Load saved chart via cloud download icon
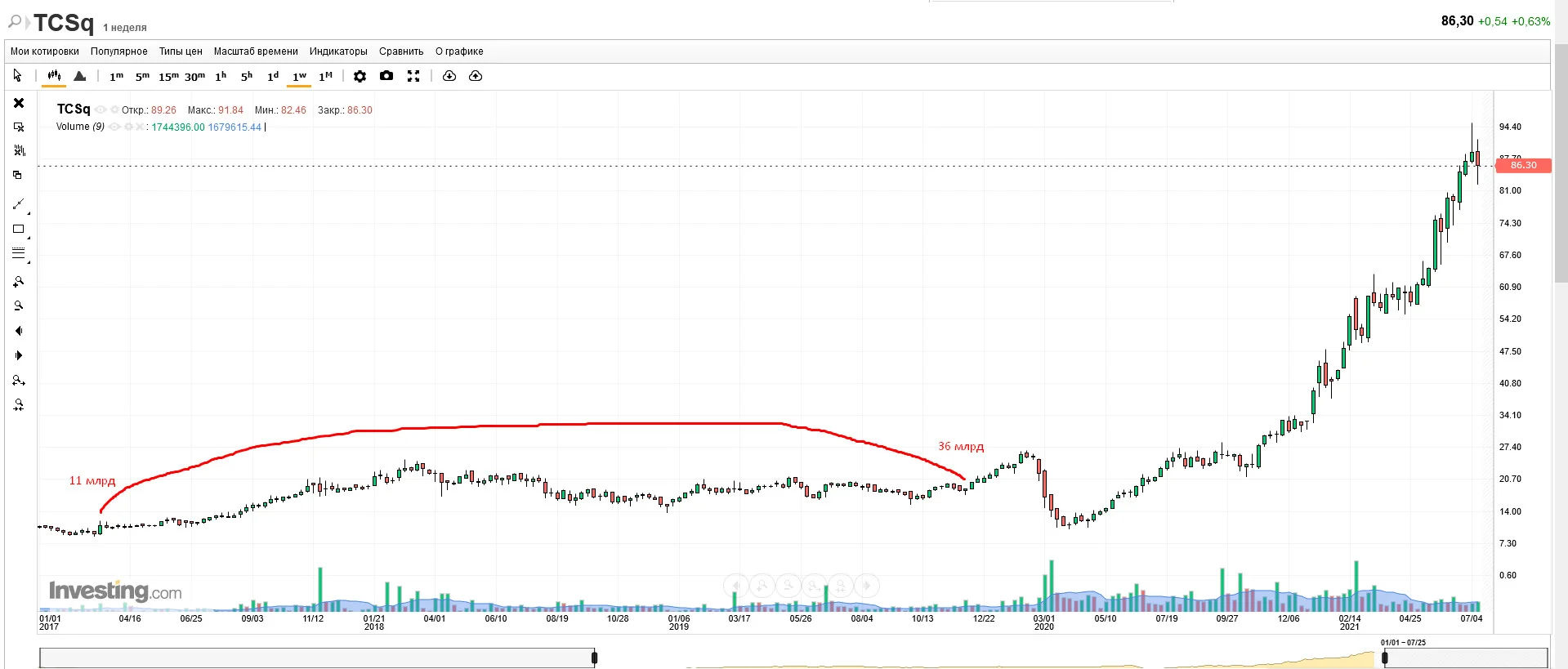1568x669 pixels. [x=449, y=76]
